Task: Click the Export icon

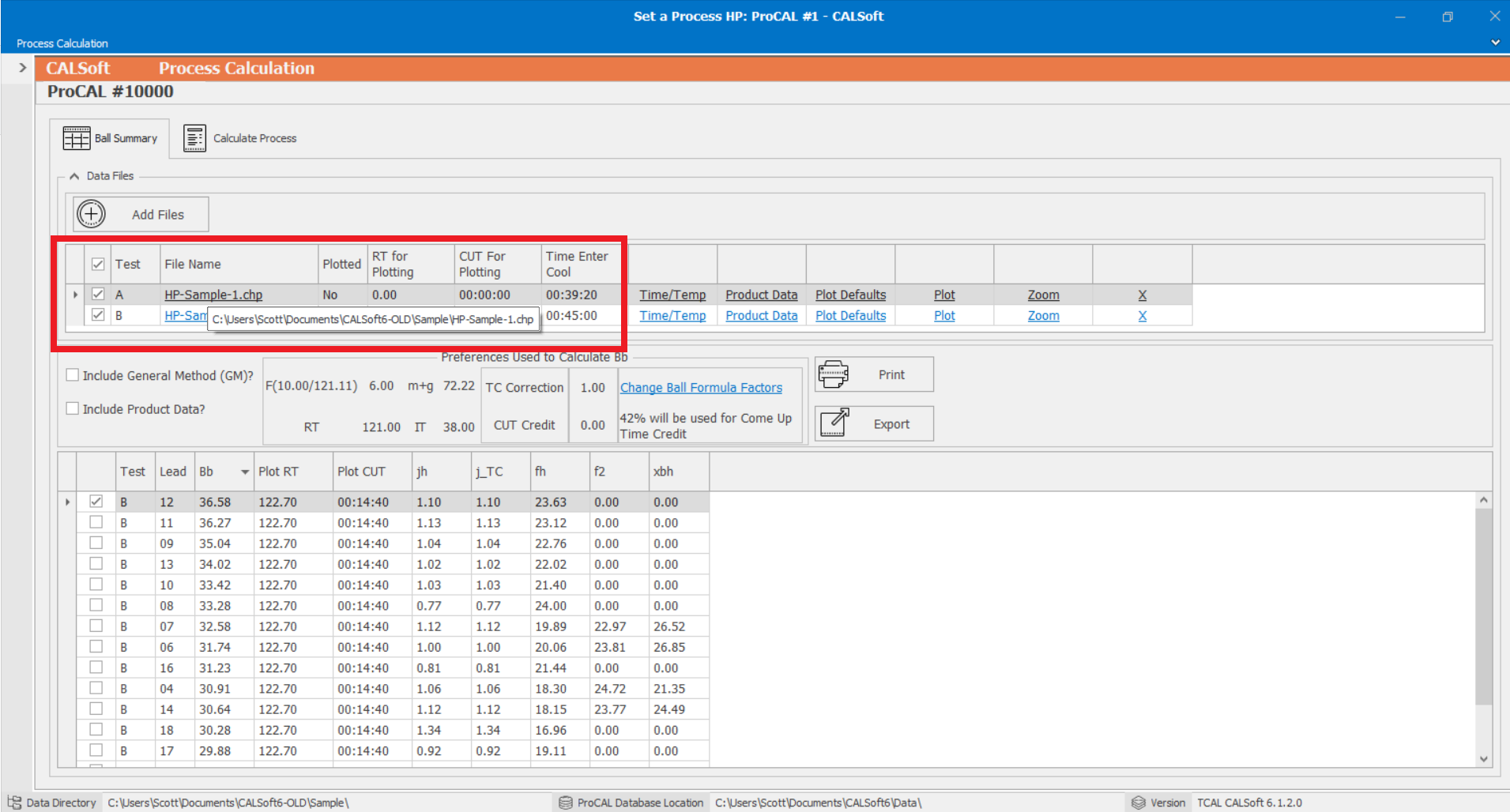Action: click(834, 423)
